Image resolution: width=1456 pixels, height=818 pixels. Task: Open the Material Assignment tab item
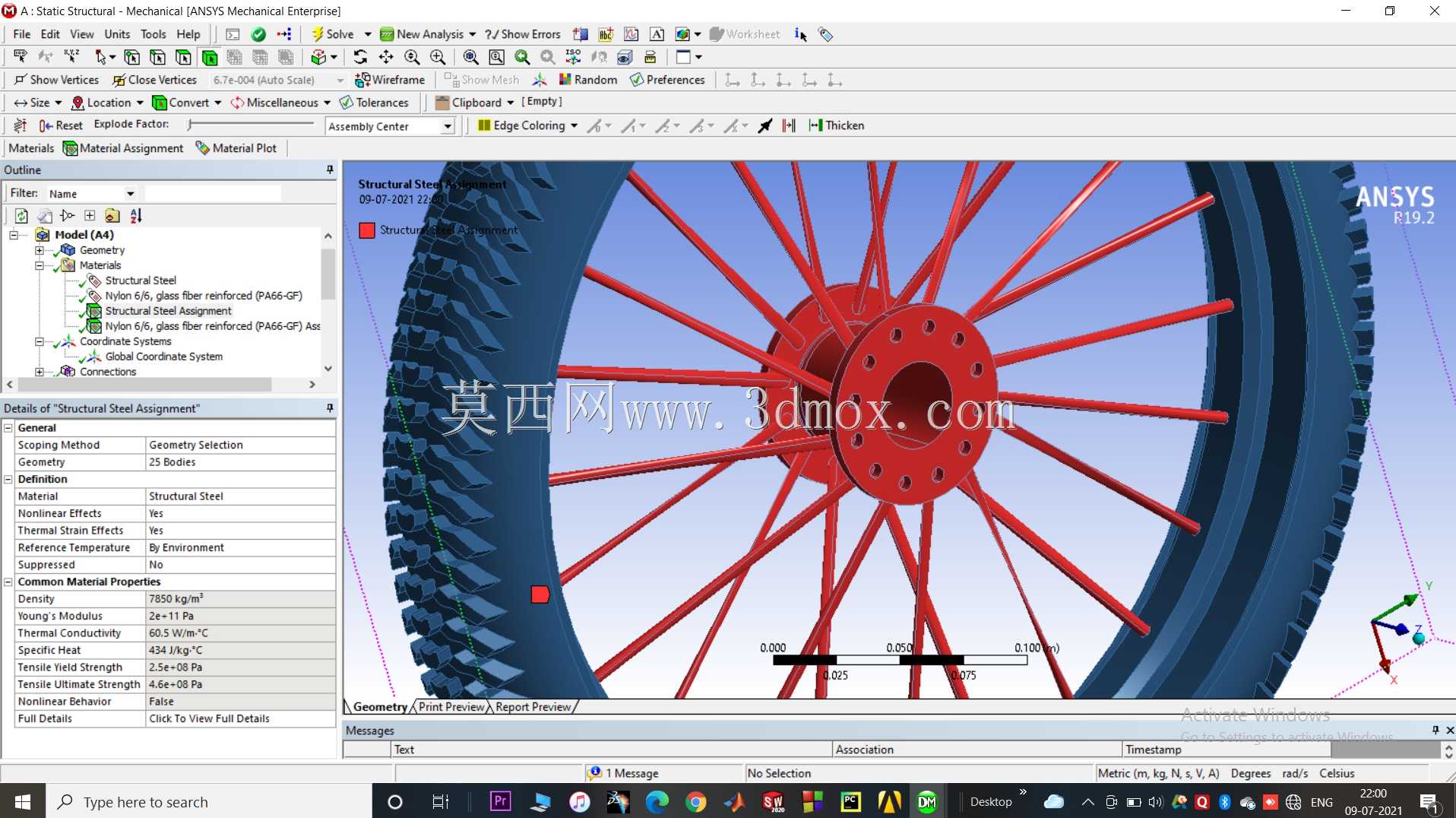coord(123,148)
